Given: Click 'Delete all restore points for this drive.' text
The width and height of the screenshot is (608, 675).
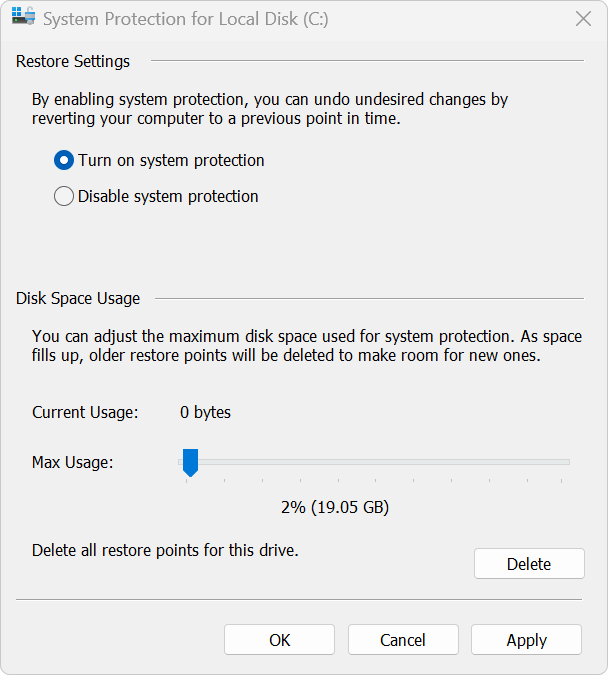Looking at the screenshot, I should coord(165,550).
